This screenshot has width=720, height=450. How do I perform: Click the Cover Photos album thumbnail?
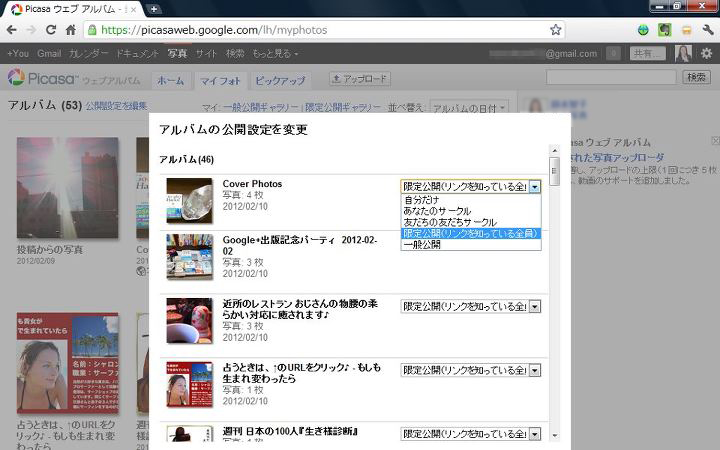pyautogui.click(x=189, y=200)
